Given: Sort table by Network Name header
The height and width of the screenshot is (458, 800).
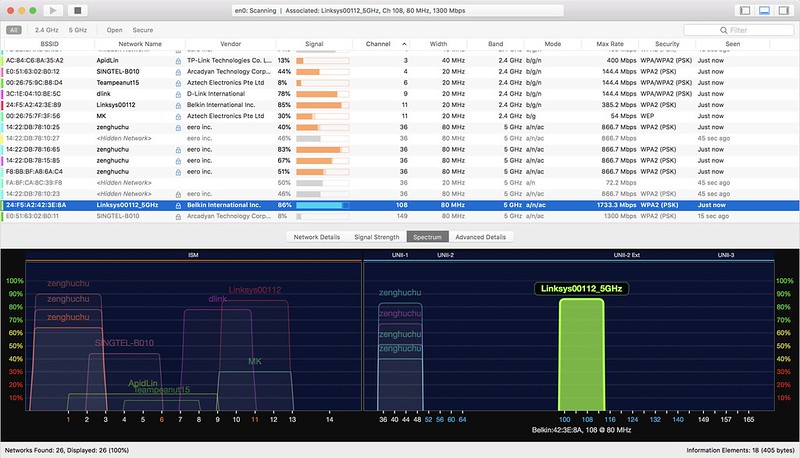Looking at the screenshot, I should (x=140, y=44).
